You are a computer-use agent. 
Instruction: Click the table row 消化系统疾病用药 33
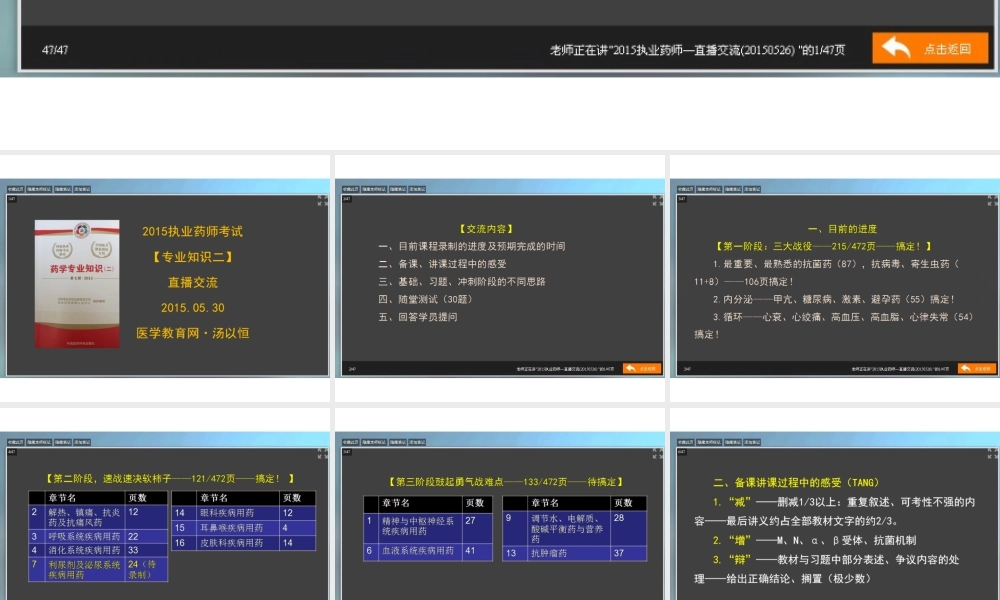tap(98, 550)
